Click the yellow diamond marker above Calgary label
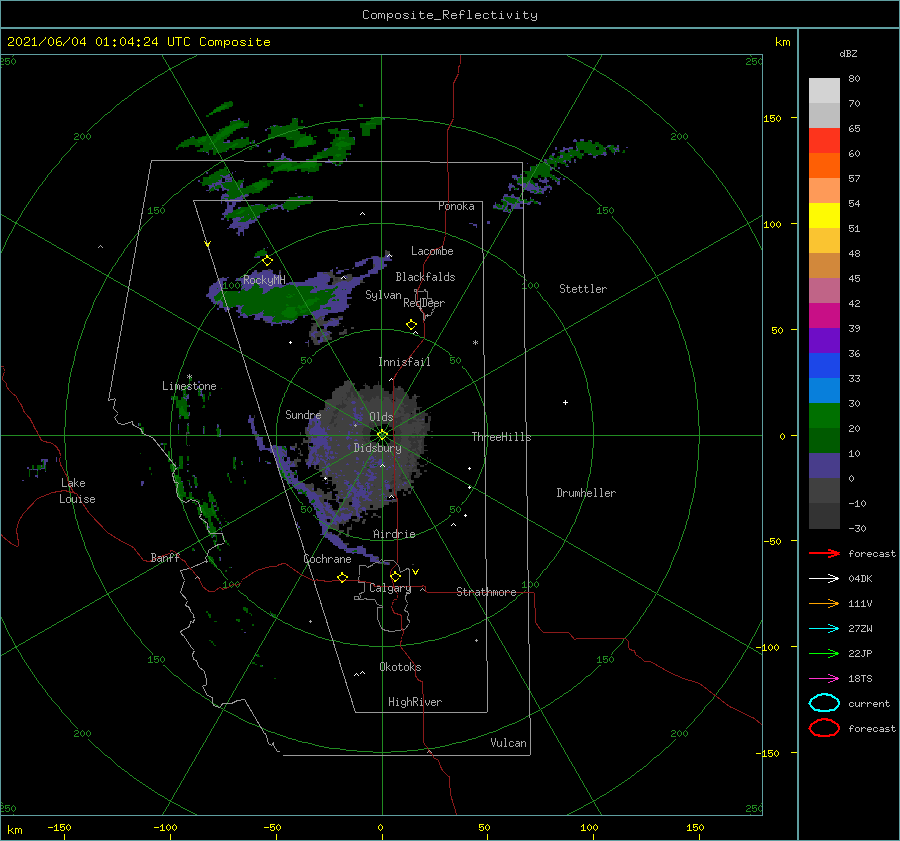Screen dimensions: 900x841 click(395, 576)
